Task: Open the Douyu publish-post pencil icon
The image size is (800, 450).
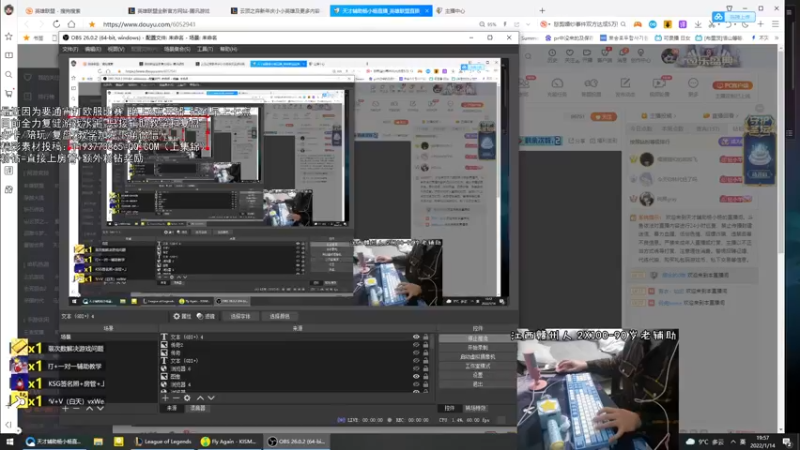Action: click(x=625, y=83)
